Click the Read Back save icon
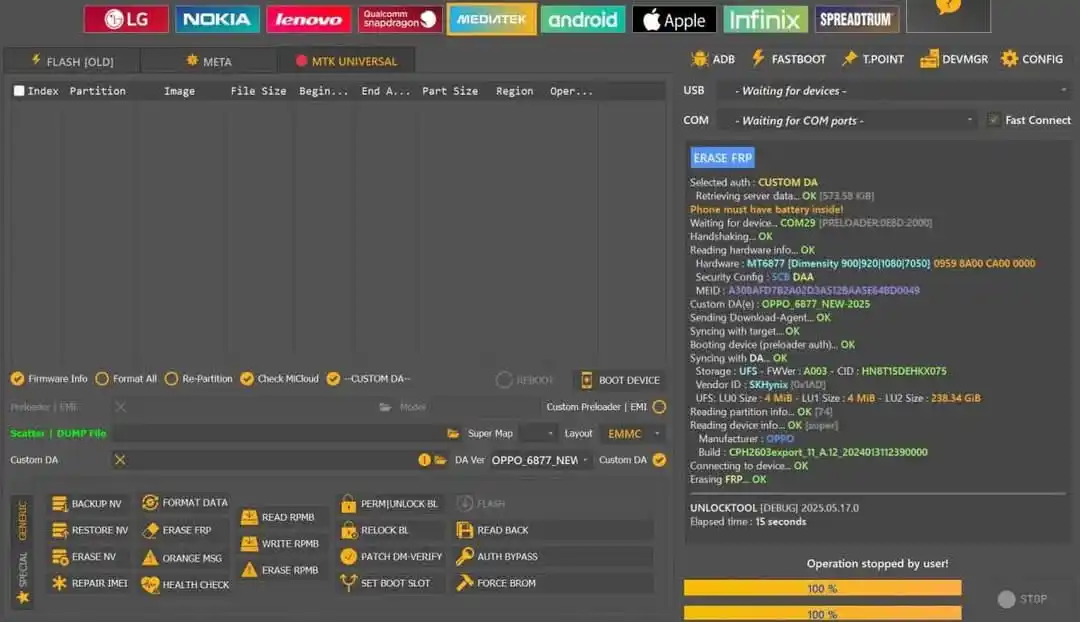The image size is (1080, 622). pyautogui.click(x=465, y=530)
